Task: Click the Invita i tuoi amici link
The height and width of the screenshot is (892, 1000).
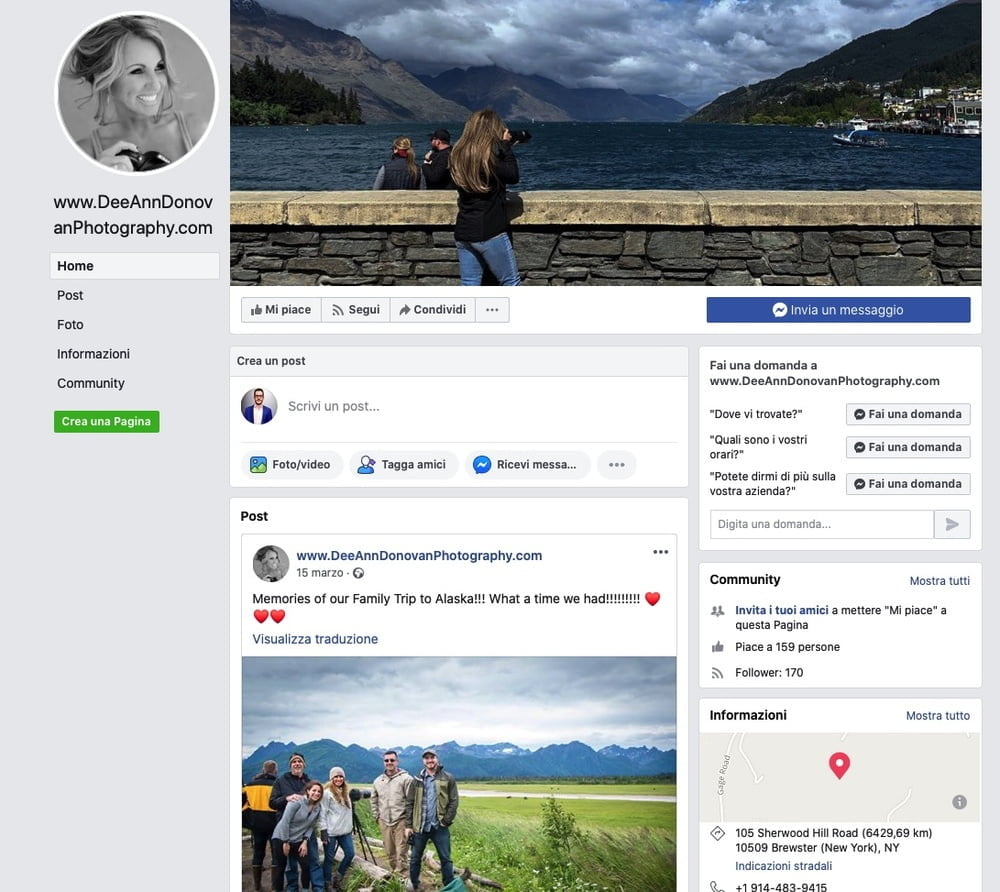Action: click(781, 610)
